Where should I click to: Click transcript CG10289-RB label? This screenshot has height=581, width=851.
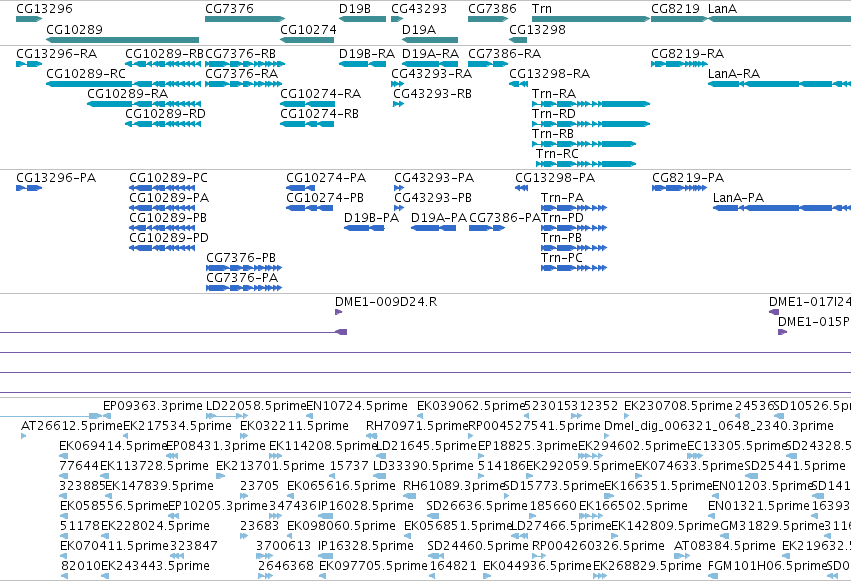pos(164,54)
